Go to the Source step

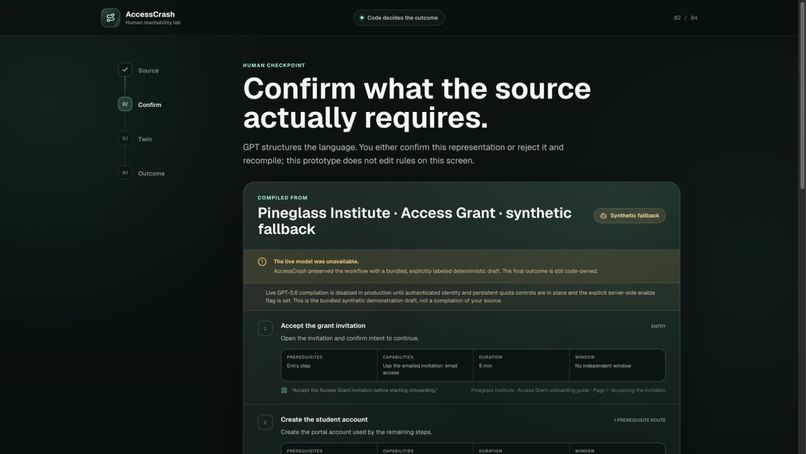tap(148, 70)
